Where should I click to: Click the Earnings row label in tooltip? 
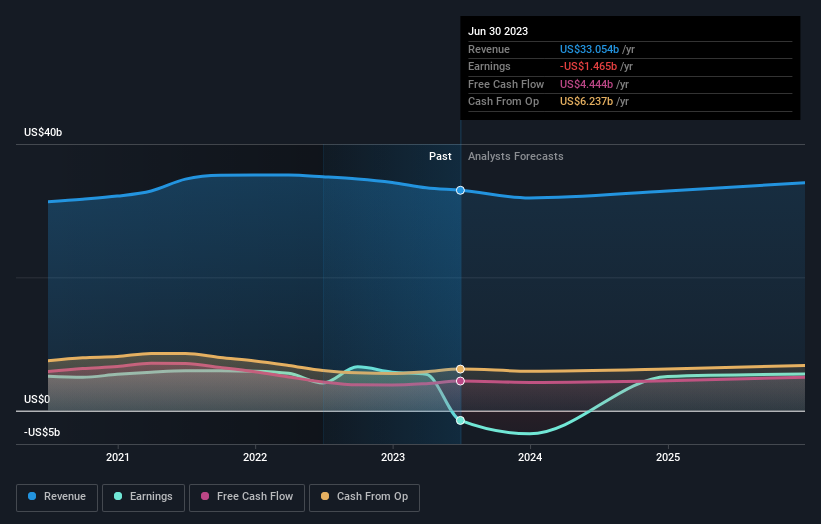click(489, 66)
